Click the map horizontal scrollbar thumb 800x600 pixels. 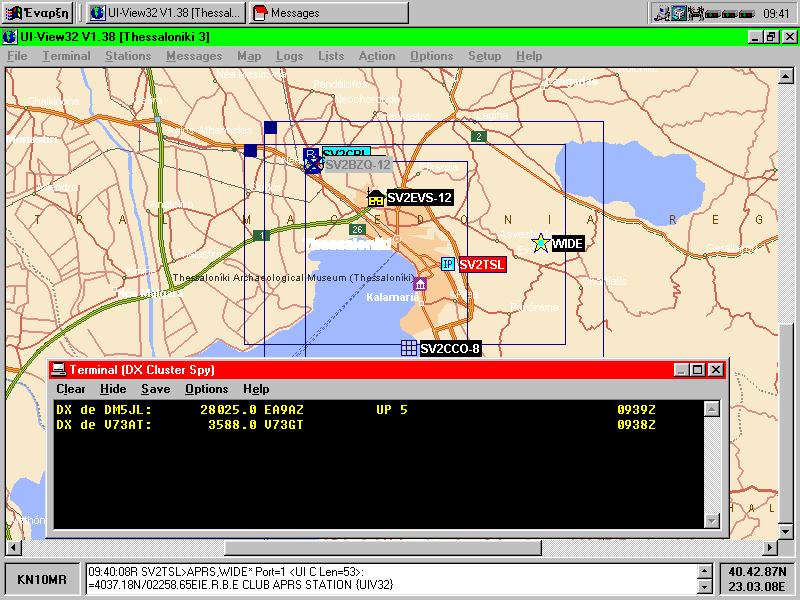[x=383, y=547]
